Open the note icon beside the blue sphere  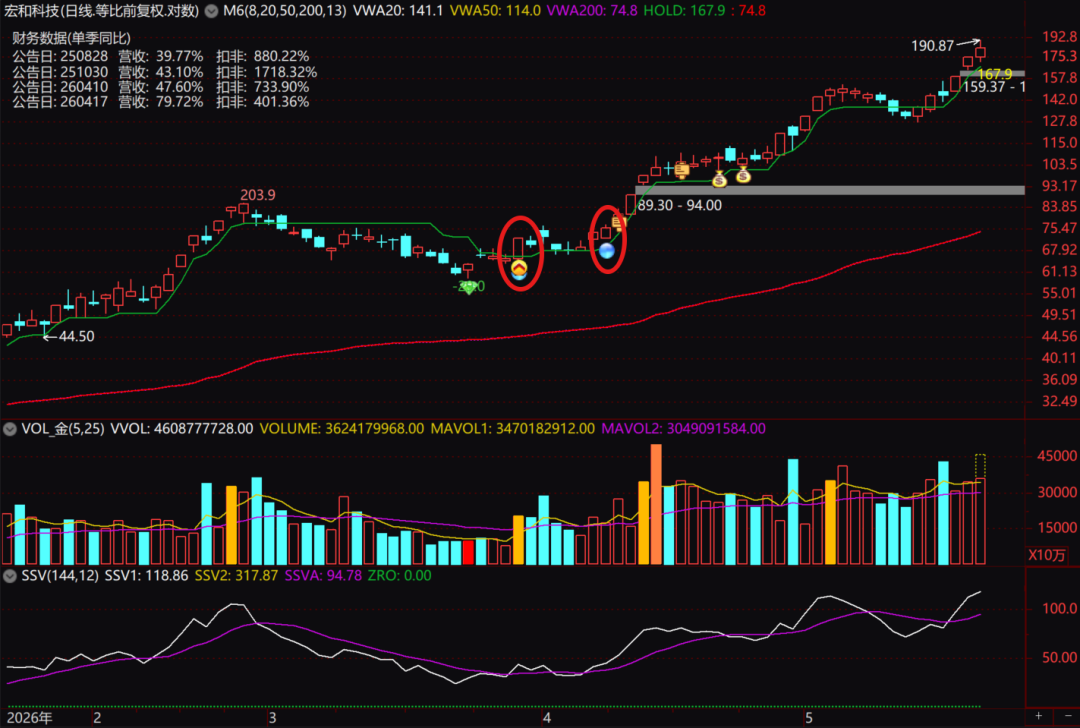coord(618,222)
